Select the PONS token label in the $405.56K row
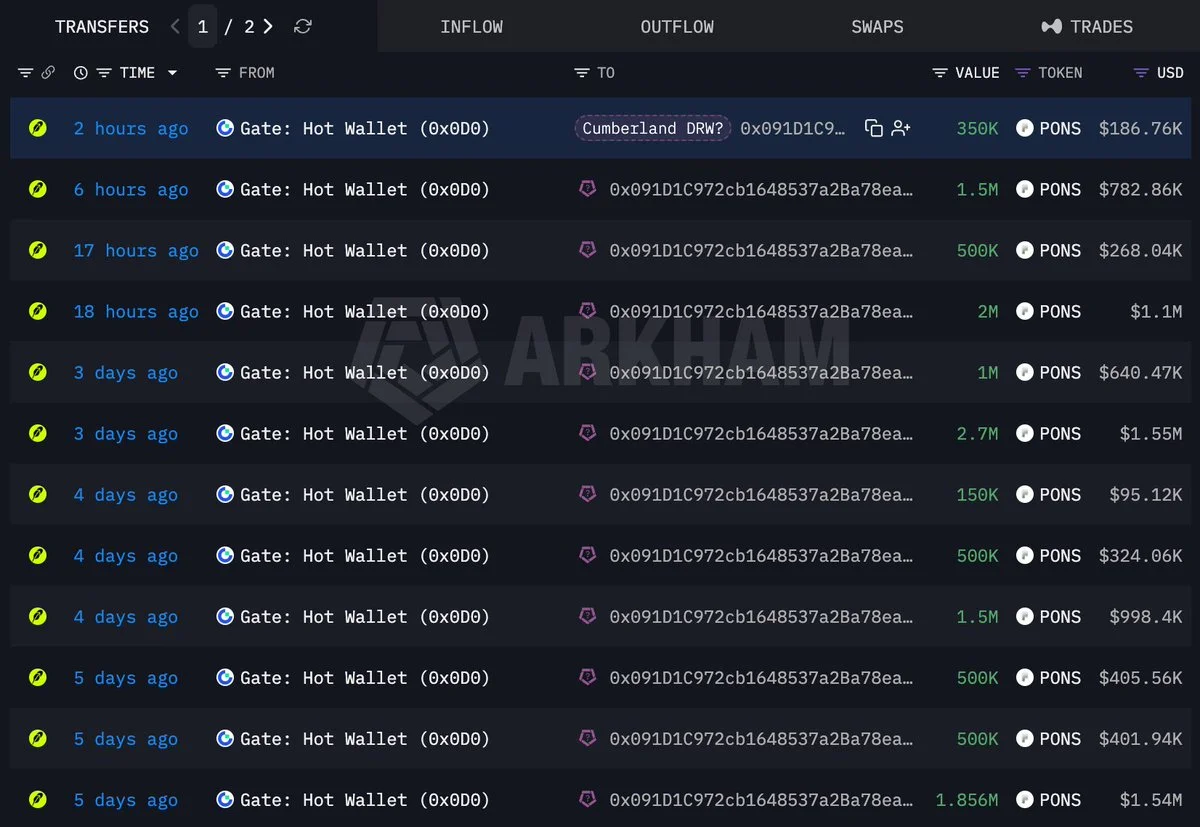The height and width of the screenshot is (827, 1200). pos(1060,677)
